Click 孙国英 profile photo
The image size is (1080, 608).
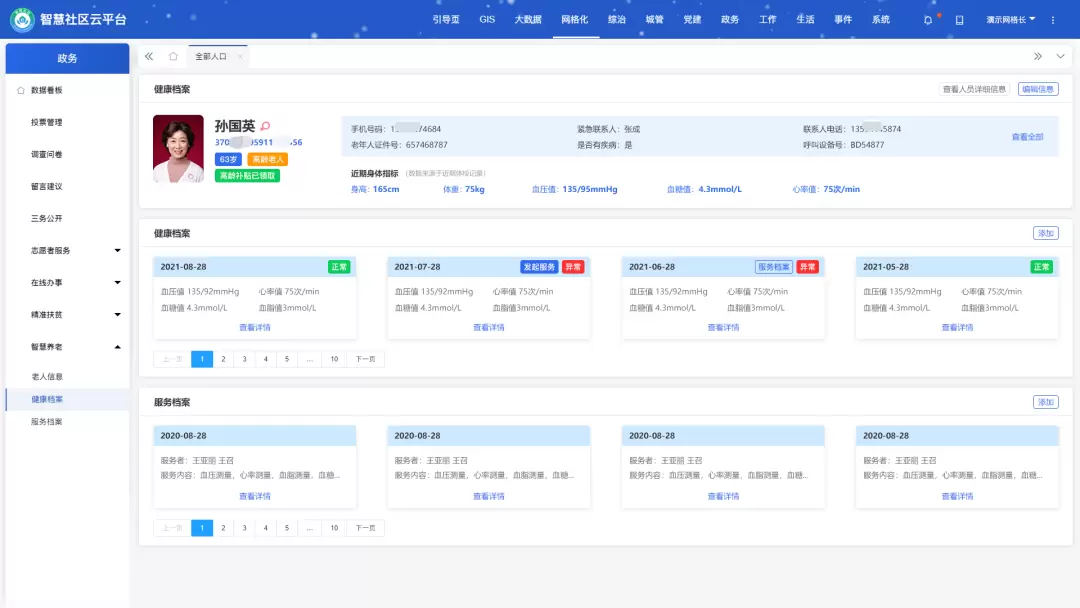coord(178,149)
